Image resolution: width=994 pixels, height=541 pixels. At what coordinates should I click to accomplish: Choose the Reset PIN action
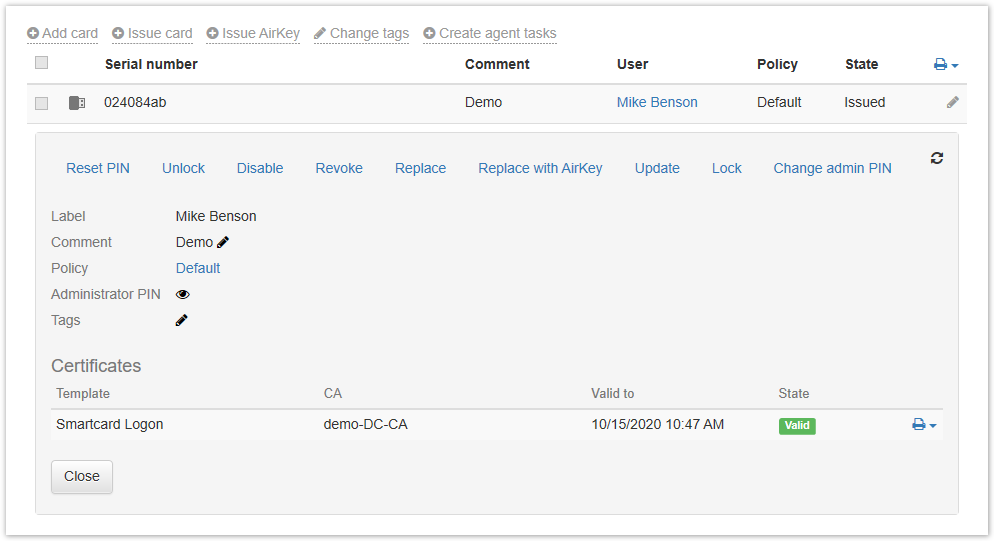pyautogui.click(x=98, y=168)
